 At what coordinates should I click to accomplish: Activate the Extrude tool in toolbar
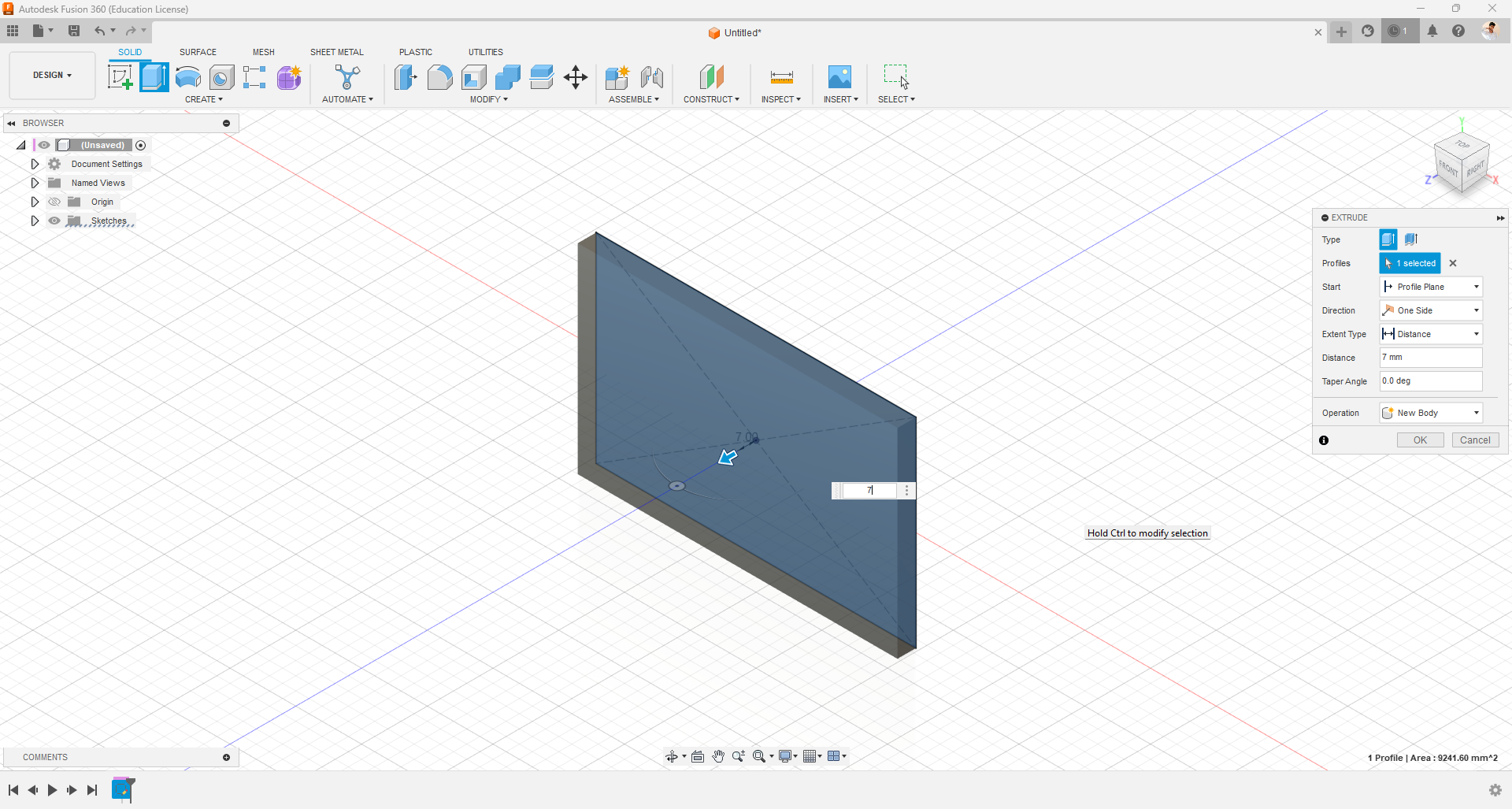click(154, 77)
